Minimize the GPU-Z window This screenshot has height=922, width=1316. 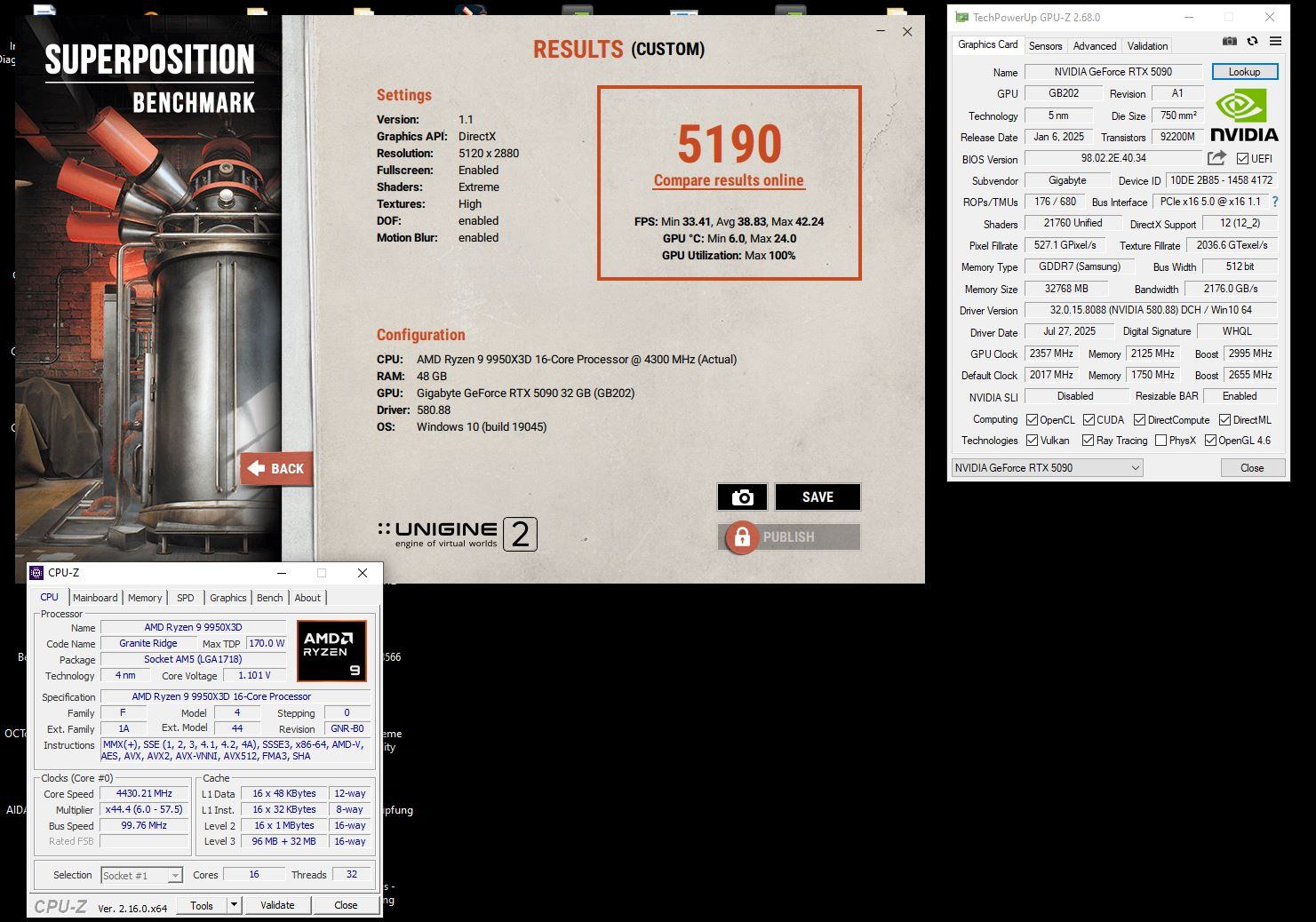point(1189,17)
